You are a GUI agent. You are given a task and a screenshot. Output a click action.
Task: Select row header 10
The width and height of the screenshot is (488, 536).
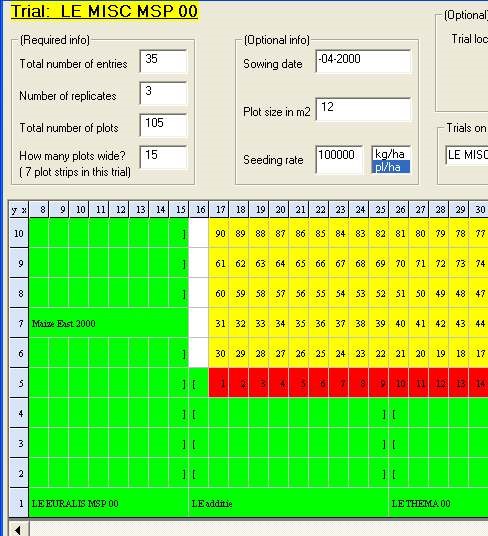[x=19, y=233]
